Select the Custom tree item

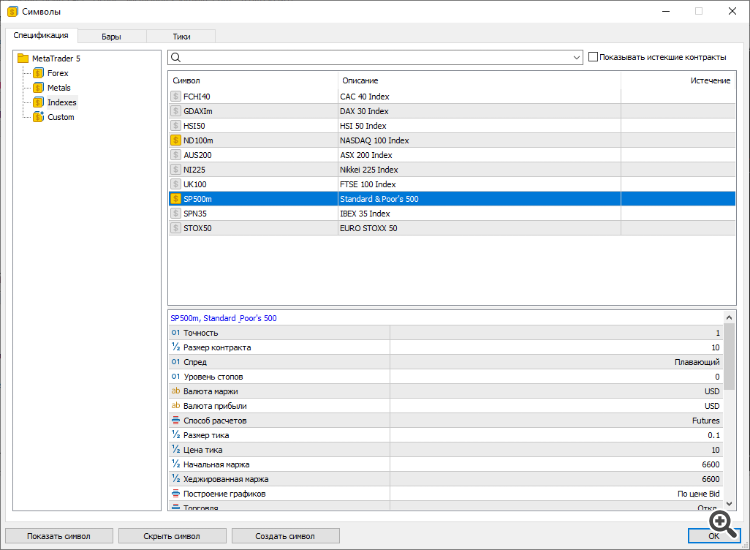61,117
